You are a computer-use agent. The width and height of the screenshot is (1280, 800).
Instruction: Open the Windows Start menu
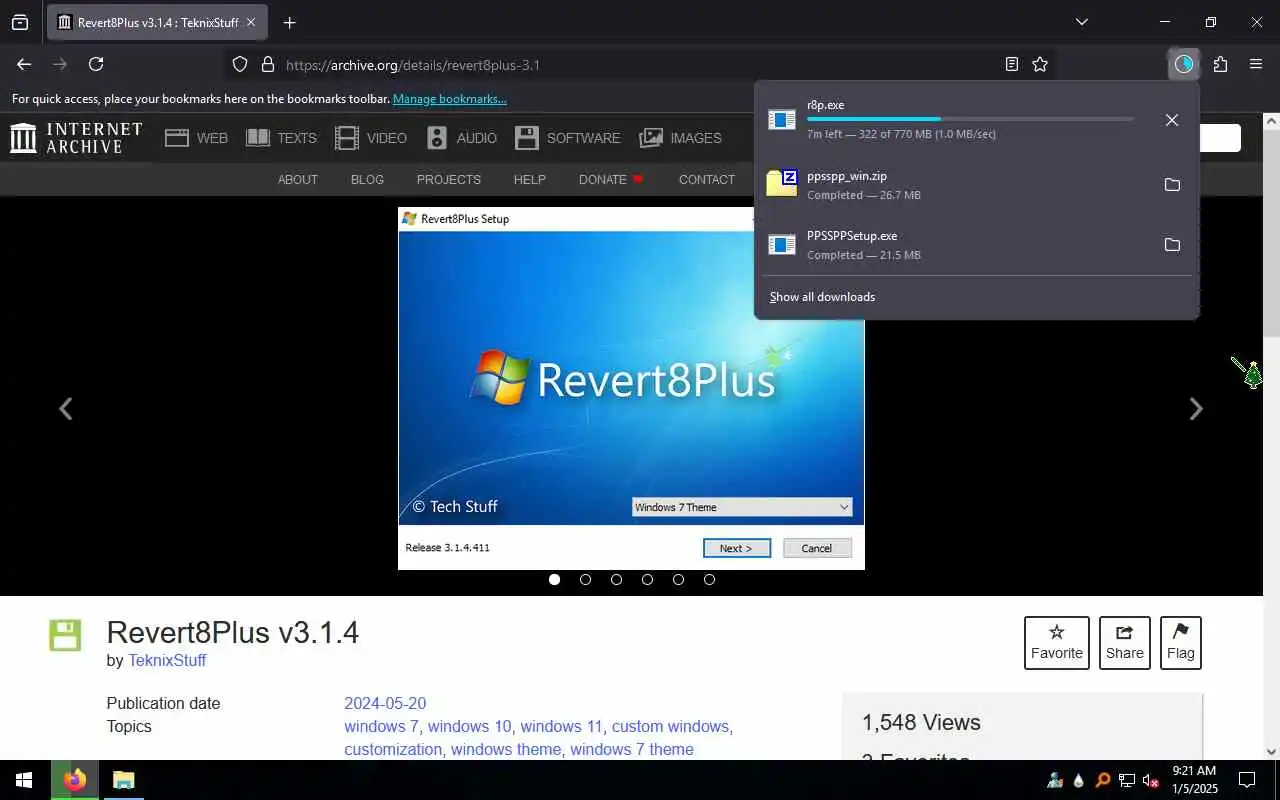tap(24, 780)
